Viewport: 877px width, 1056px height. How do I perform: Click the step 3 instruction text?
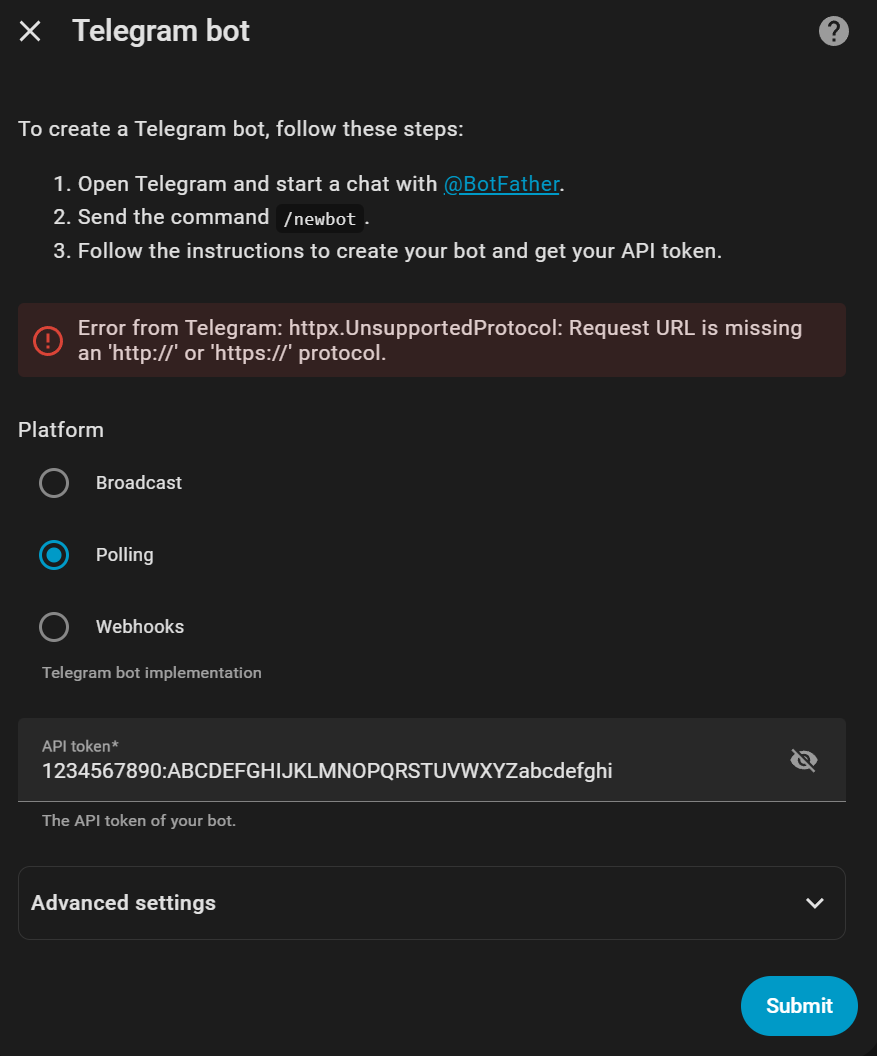400,251
